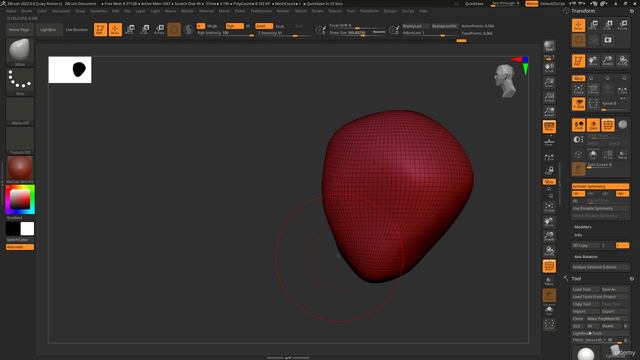Click Analyze Selected Subtool button
The height and width of the screenshot is (360, 640).
coord(600,267)
